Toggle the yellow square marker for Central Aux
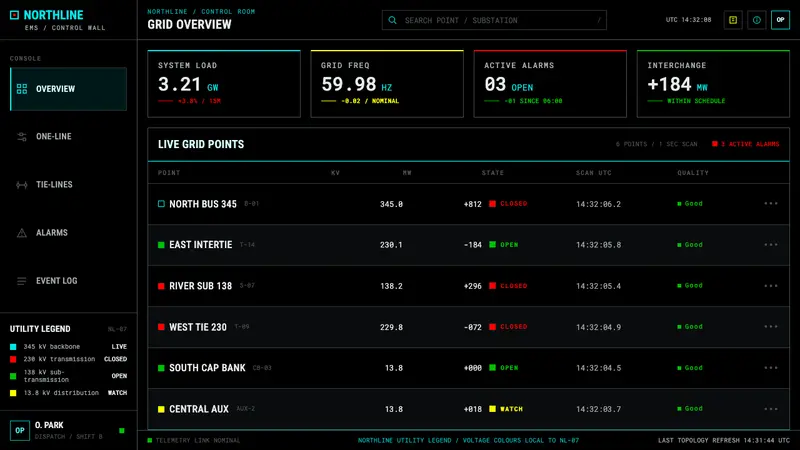This screenshot has height=450, width=800. click(x=161, y=409)
